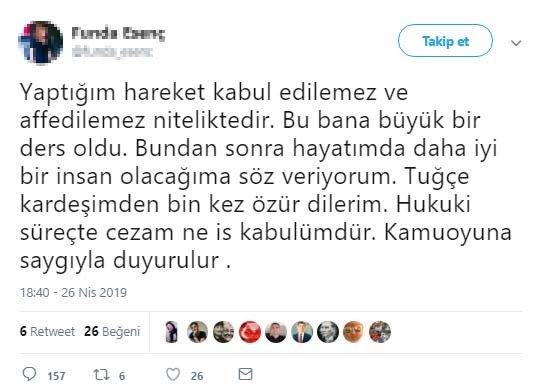
Task: Click the retweet arrows icon
Action: coord(102,375)
